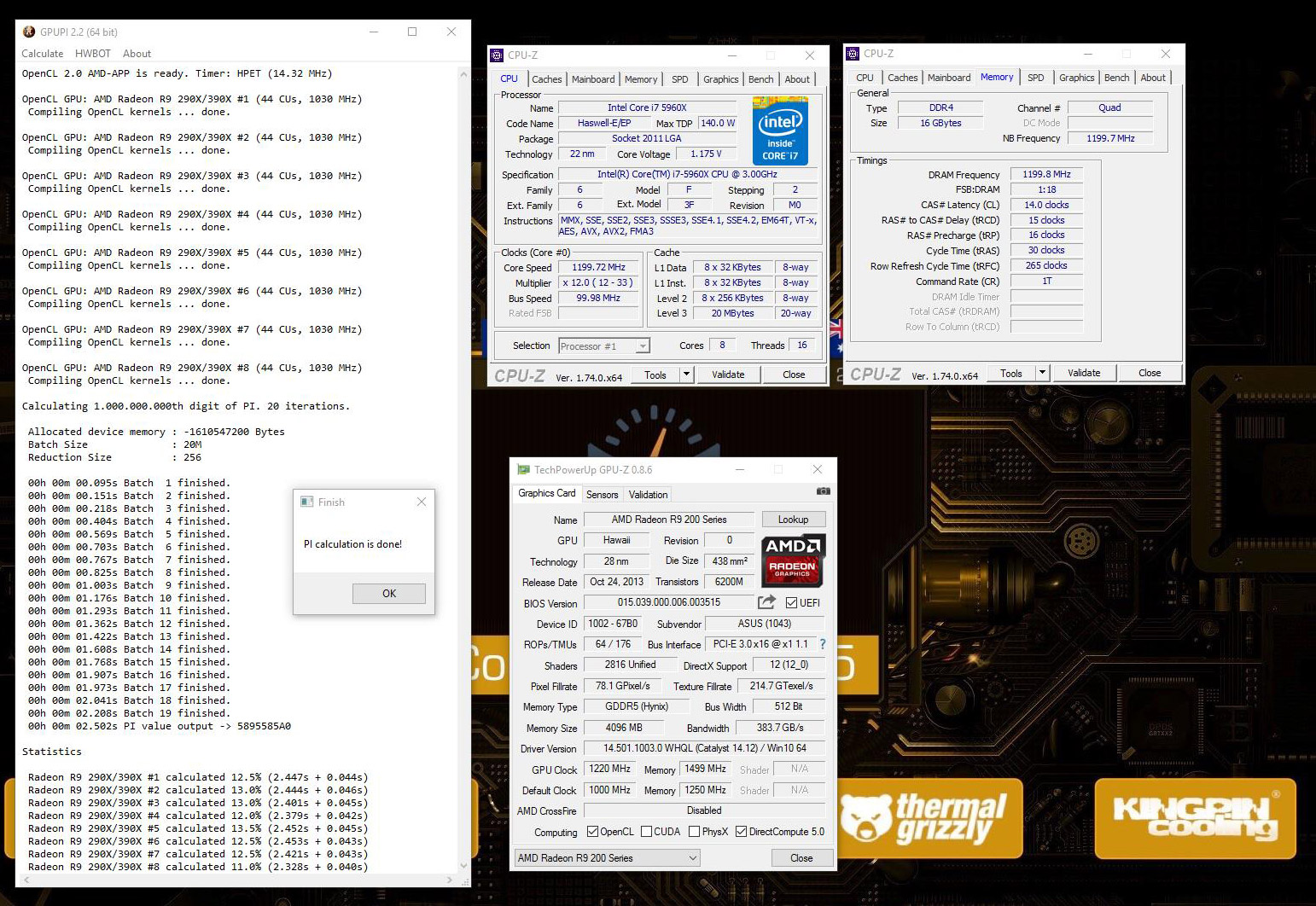Image resolution: width=1316 pixels, height=906 pixels.
Task: Open Tools dropdown arrow in CPU-Z CPU window
Action: pos(686,375)
